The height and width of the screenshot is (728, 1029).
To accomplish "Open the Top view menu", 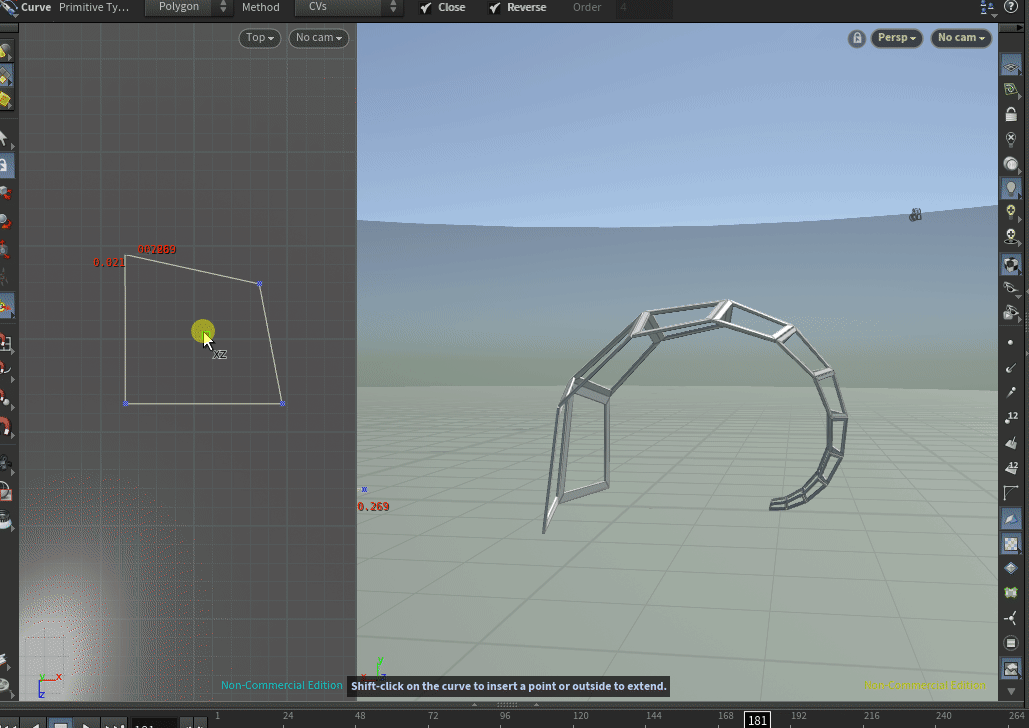I will click(x=260, y=38).
